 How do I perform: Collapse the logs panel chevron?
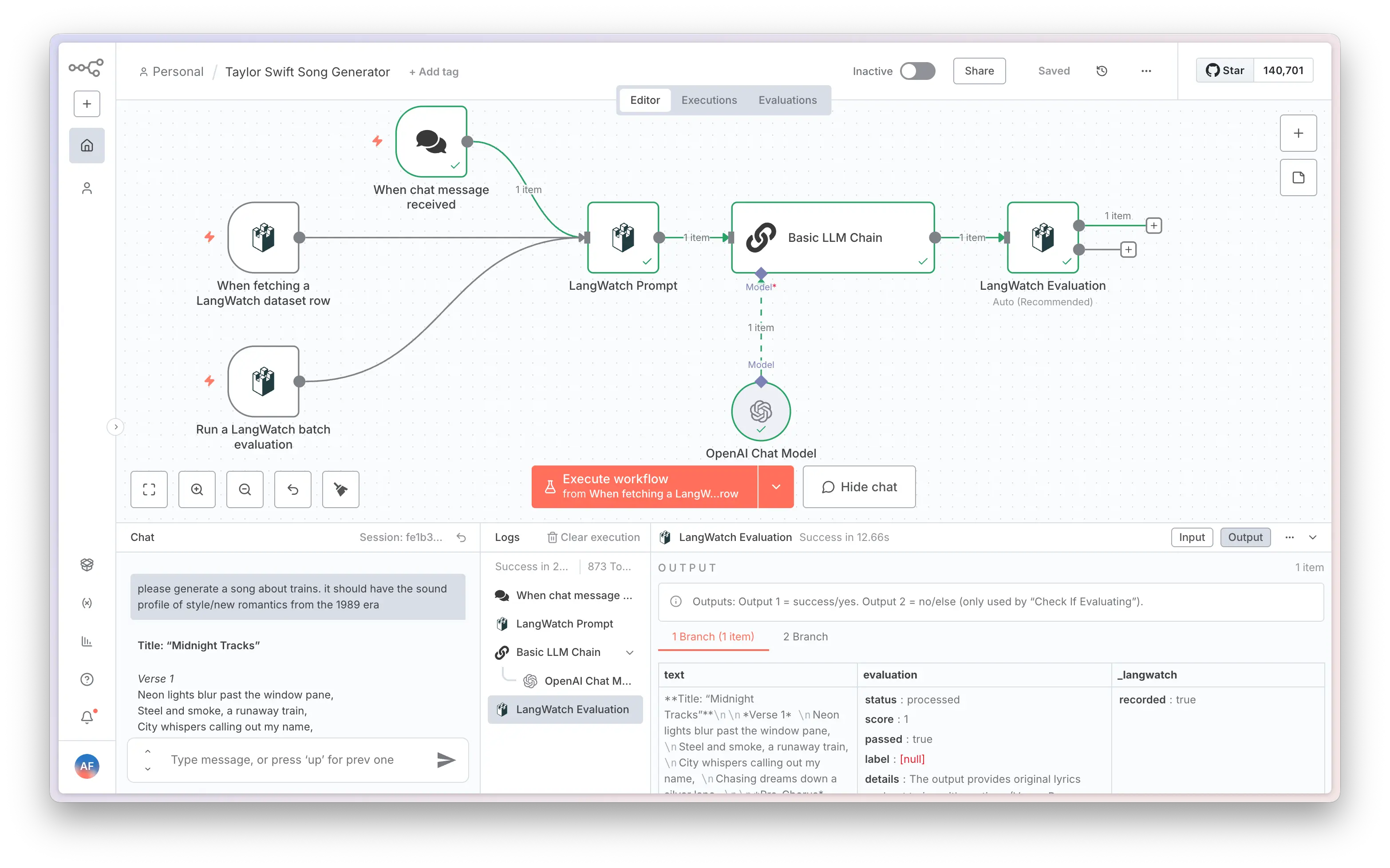click(1312, 537)
